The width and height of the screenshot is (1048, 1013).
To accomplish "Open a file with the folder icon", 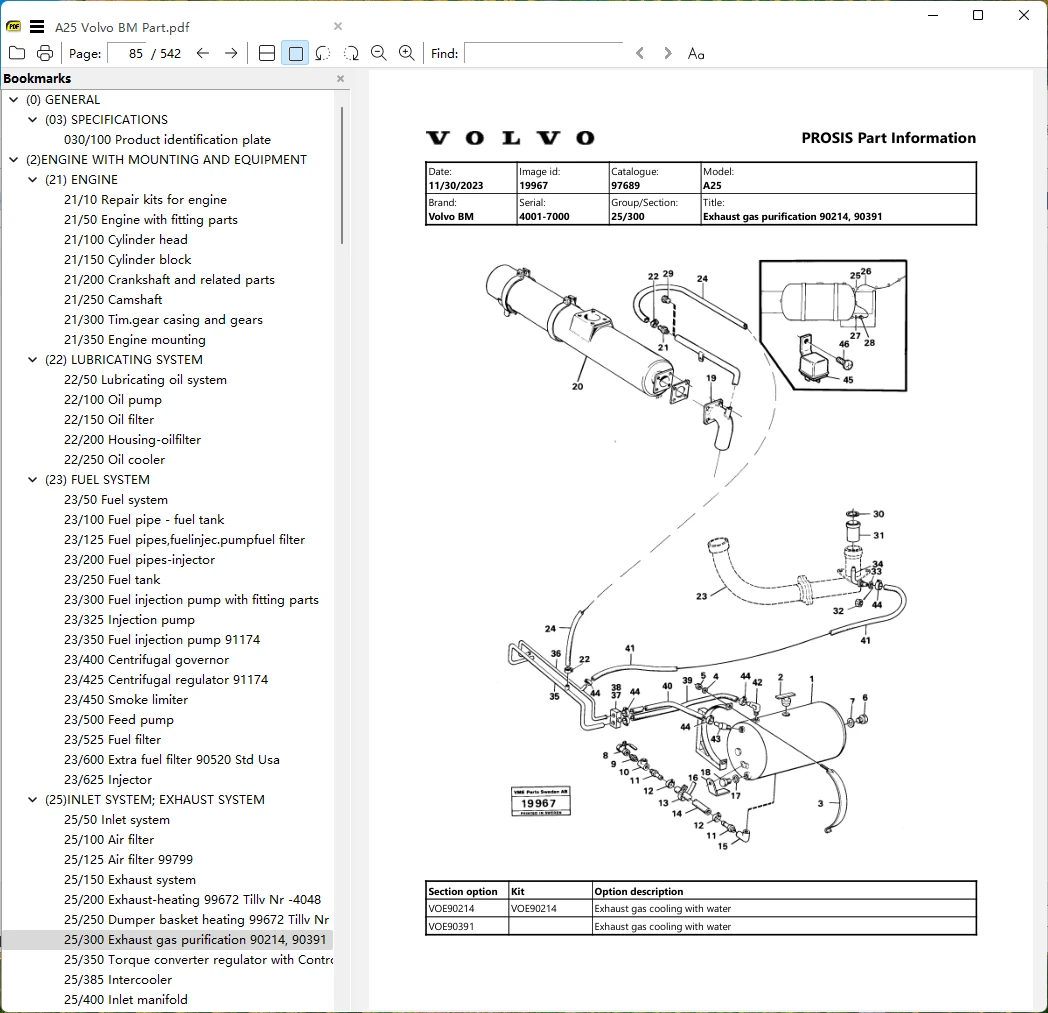I will [x=17, y=53].
